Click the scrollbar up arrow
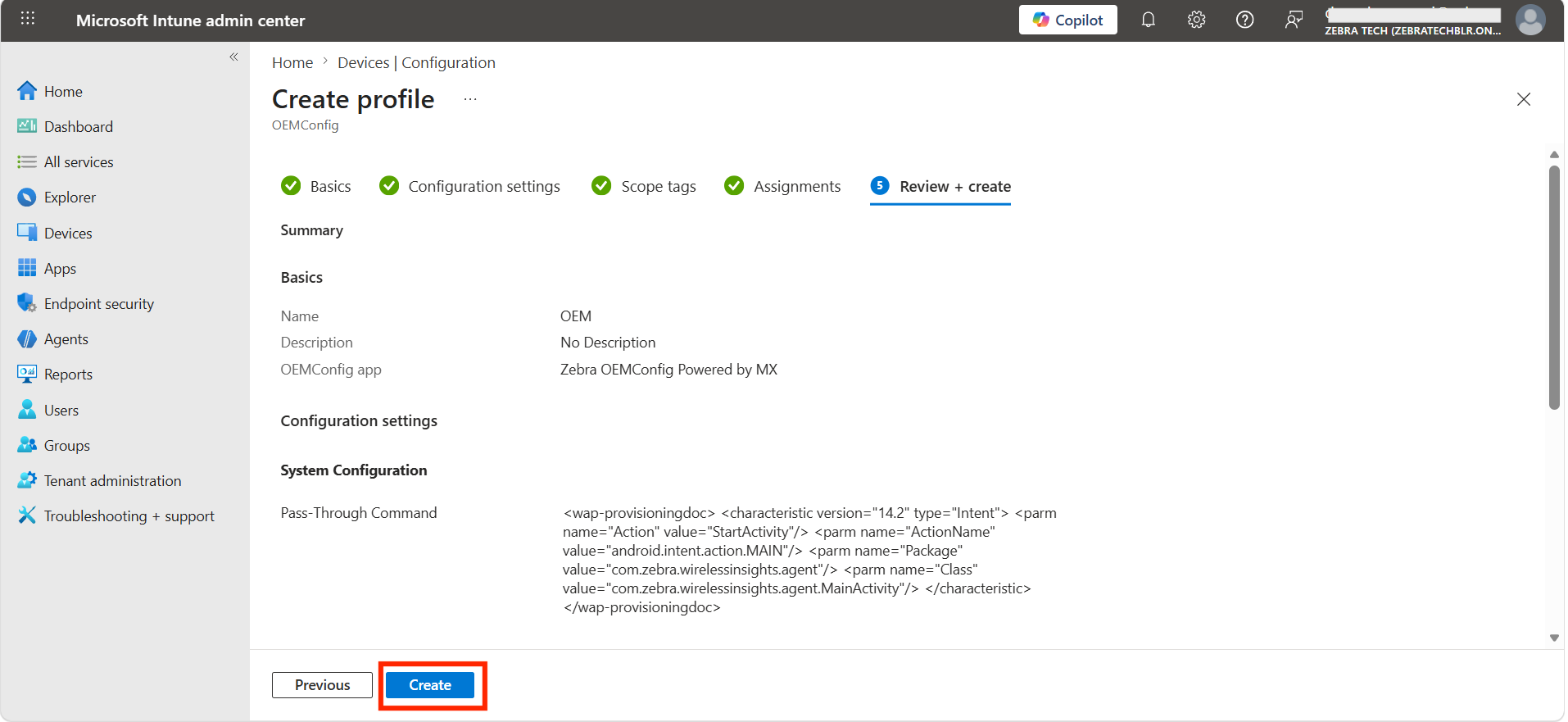The width and height of the screenshot is (1568, 722). pyautogui.click(x=1554, y=155)
